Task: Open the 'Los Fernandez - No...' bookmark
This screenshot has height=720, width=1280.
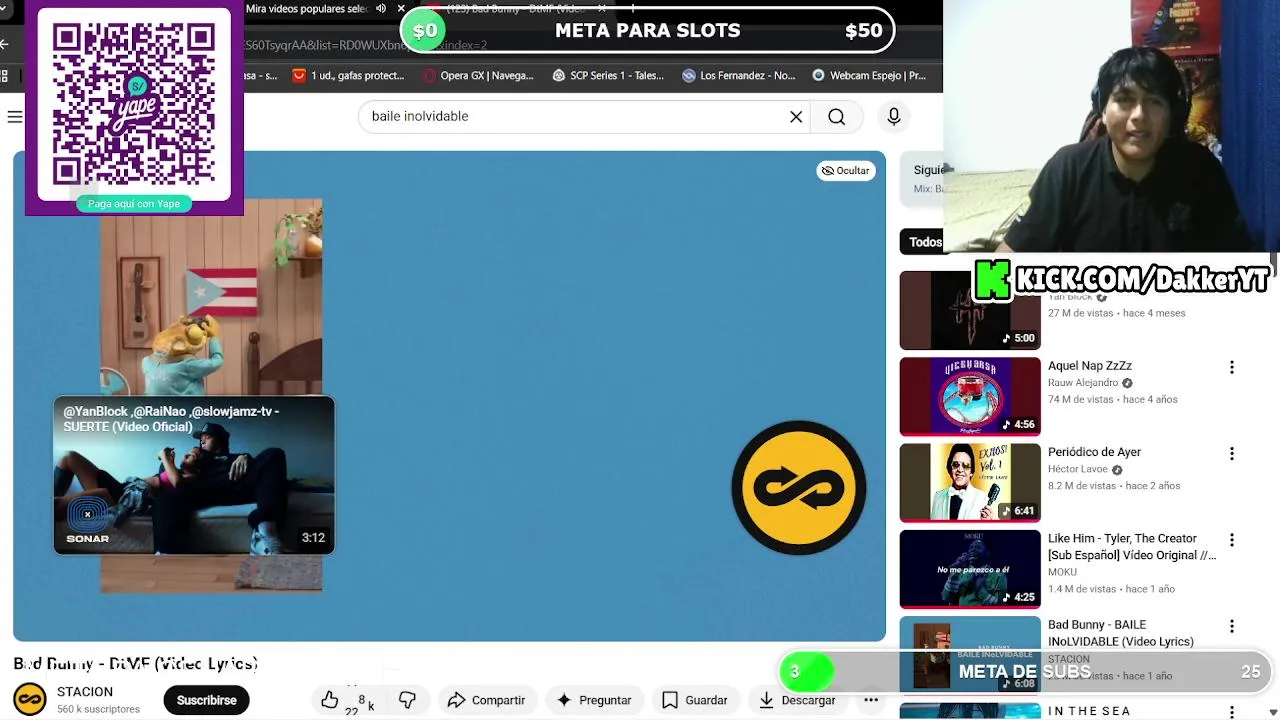Action: pyautogui.click(x=738, y=75)
